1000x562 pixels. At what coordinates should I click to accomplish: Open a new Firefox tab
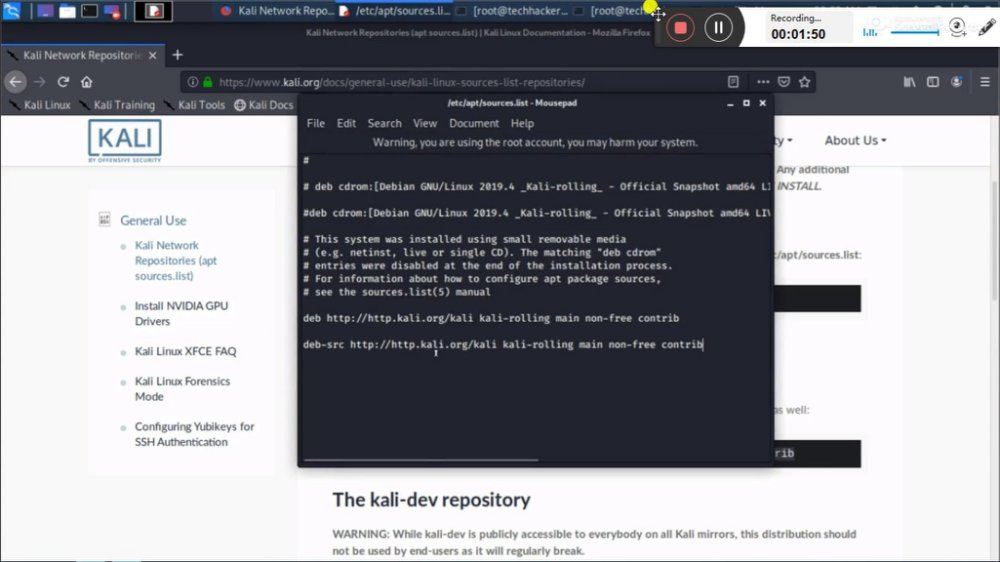point(177,55)
